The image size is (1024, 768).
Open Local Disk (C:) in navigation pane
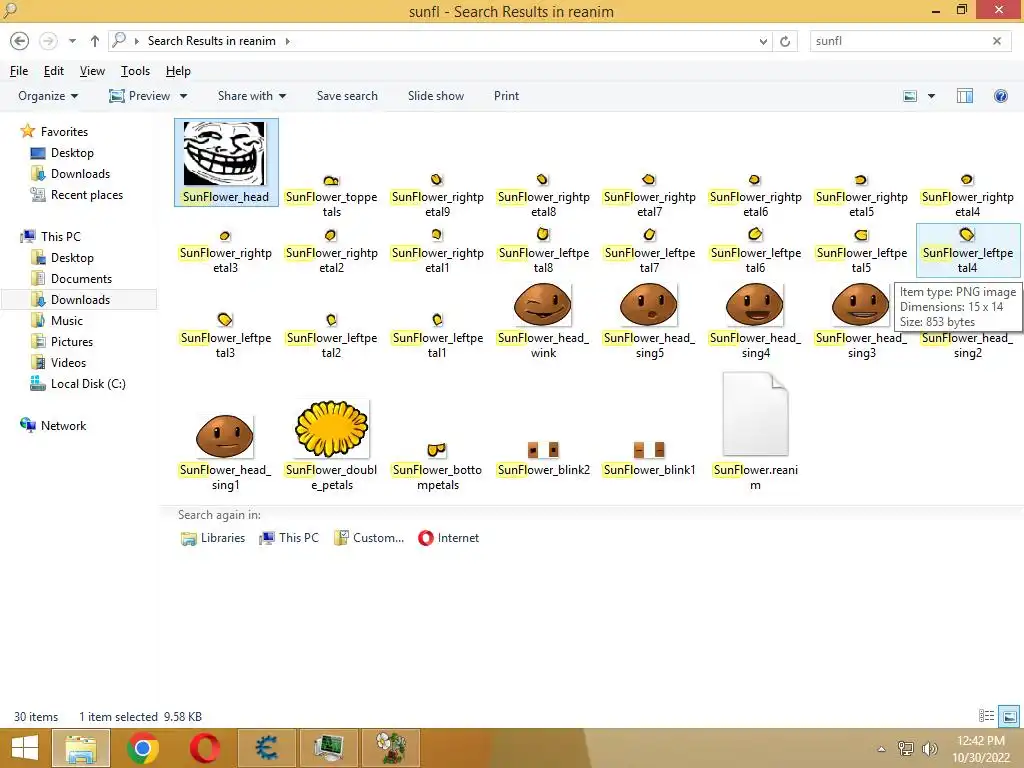78,384
